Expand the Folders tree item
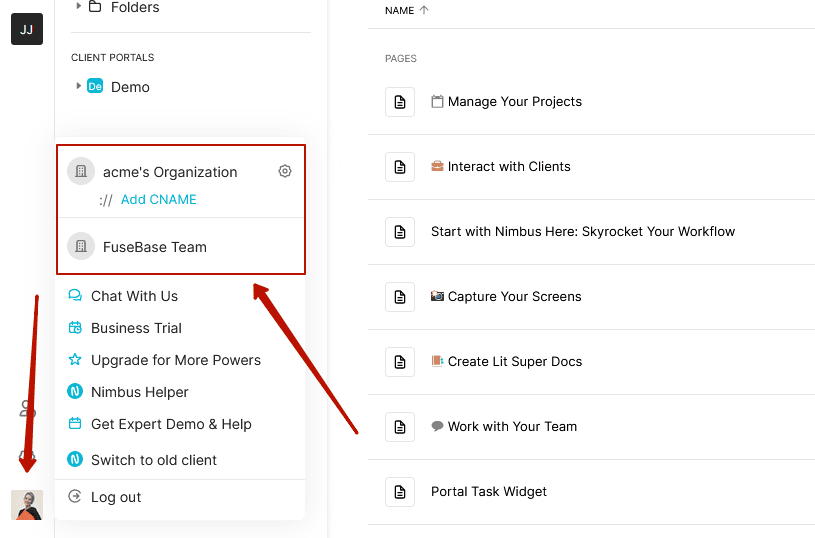Image resolution: width=815 pixels, height=538 pixels. [x=79, y=7]
